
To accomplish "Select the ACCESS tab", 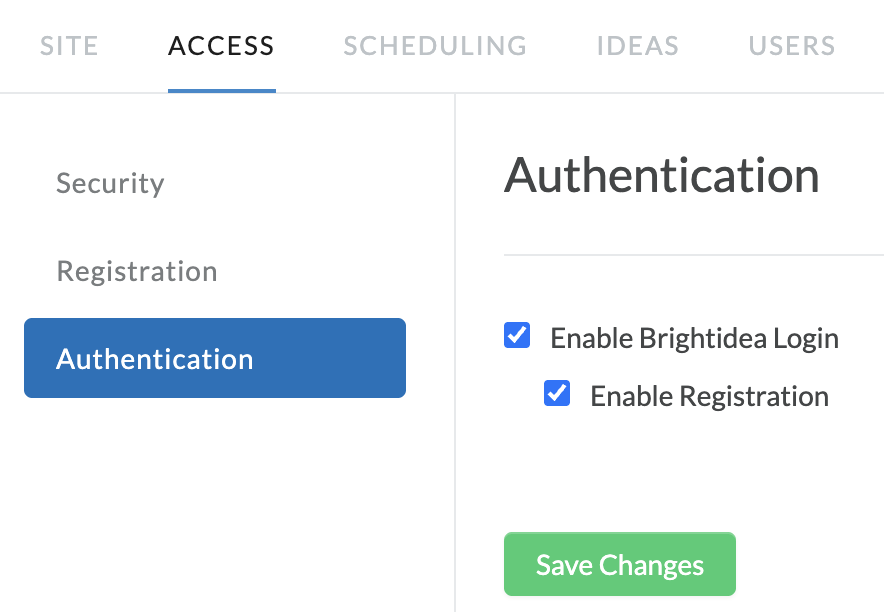I will 222,46.
